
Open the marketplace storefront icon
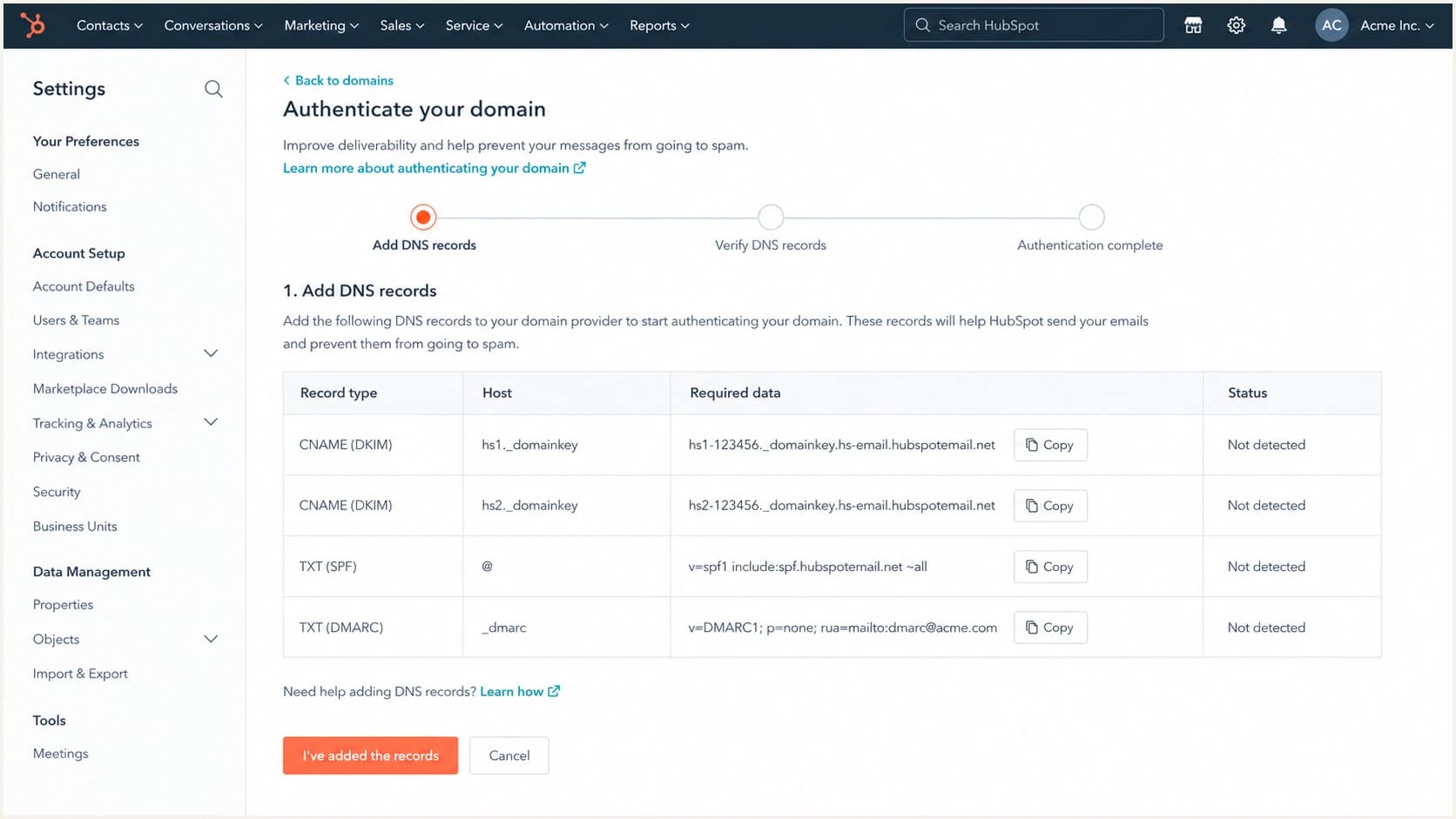coord(1193,25)
